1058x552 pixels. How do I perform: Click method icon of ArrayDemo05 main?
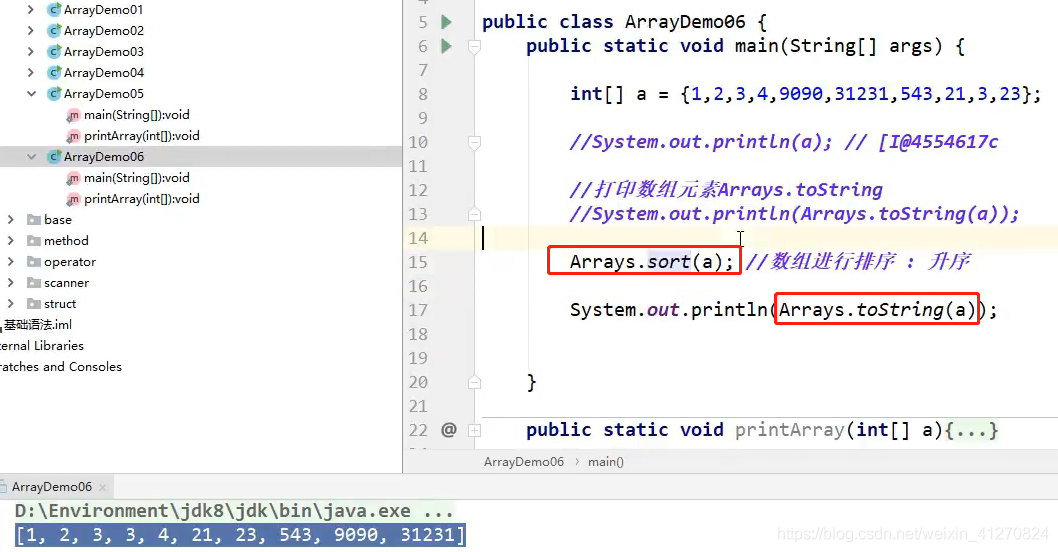click(74, 115)
